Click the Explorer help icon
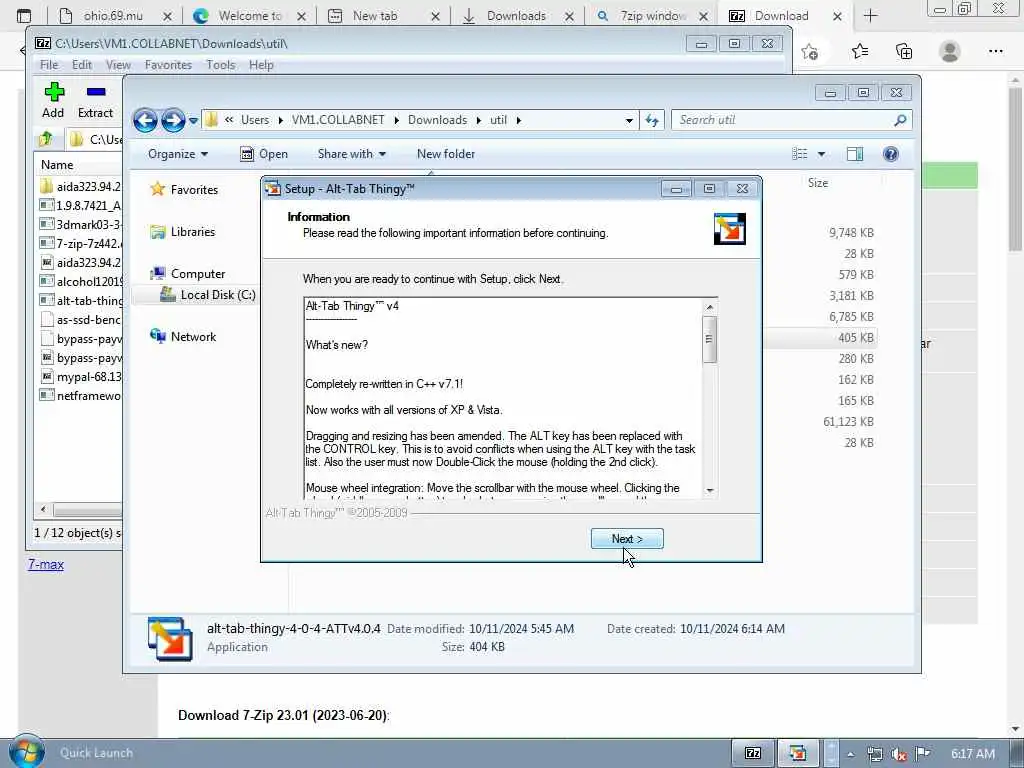The width and height of the screenshot is (1024, 768). coord(891,154)
